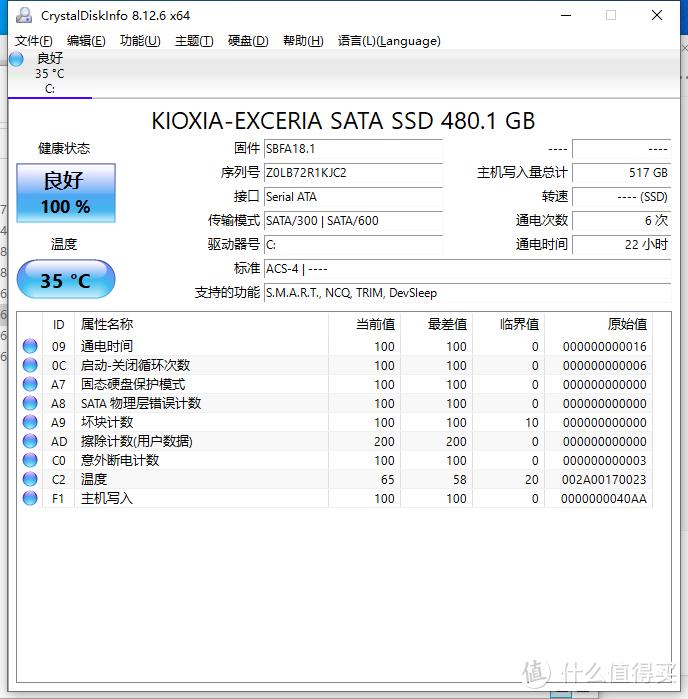
Task: Click the 当前值 column header
Action: [365, 325]
